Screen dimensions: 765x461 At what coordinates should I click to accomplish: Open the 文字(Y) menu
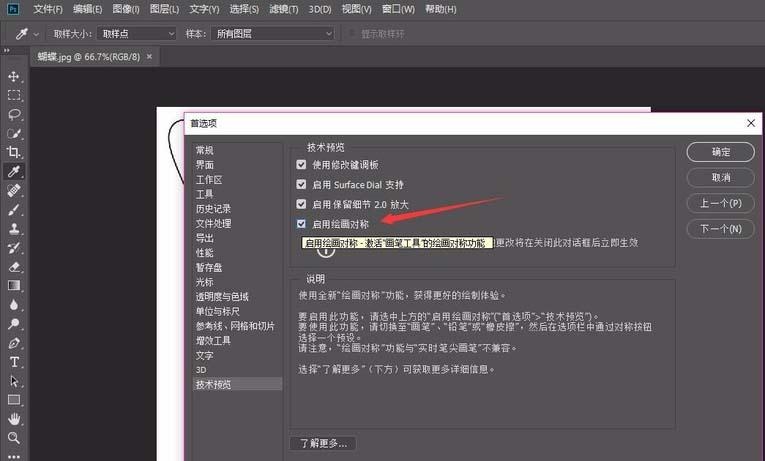coord(204,9)
